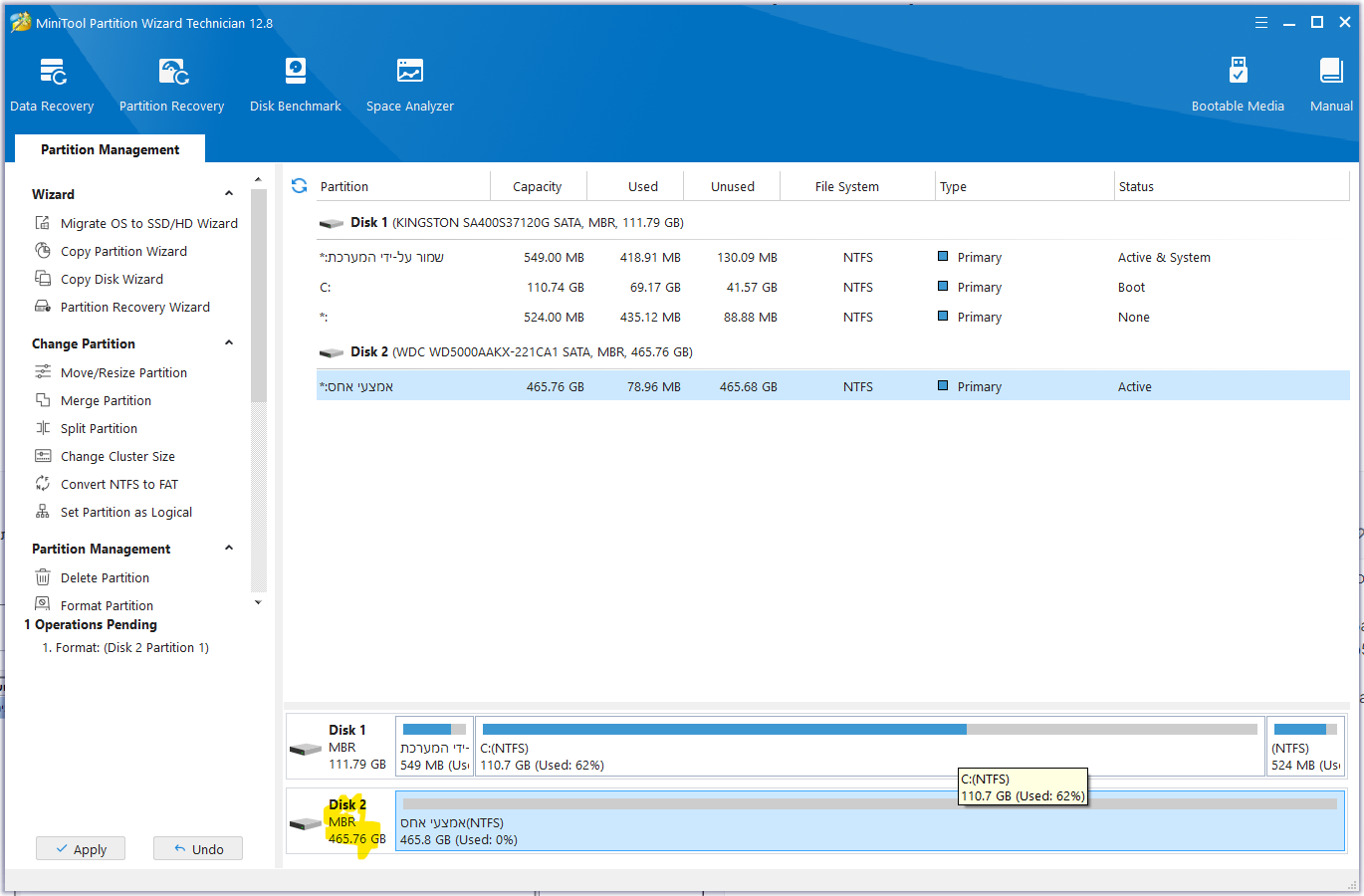
Task: Click the Merge Partition icon
Action: (43, 400)
